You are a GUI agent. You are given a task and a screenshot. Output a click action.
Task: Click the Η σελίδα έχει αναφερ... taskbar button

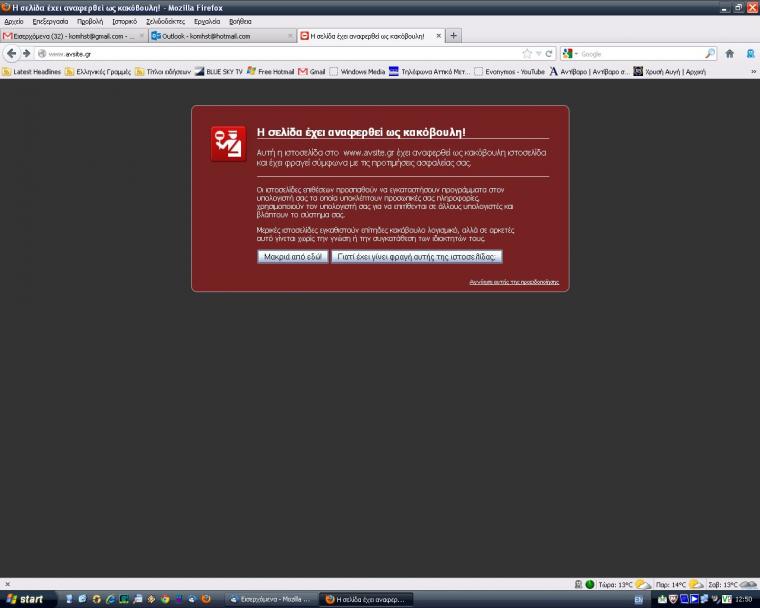point(366,600)
